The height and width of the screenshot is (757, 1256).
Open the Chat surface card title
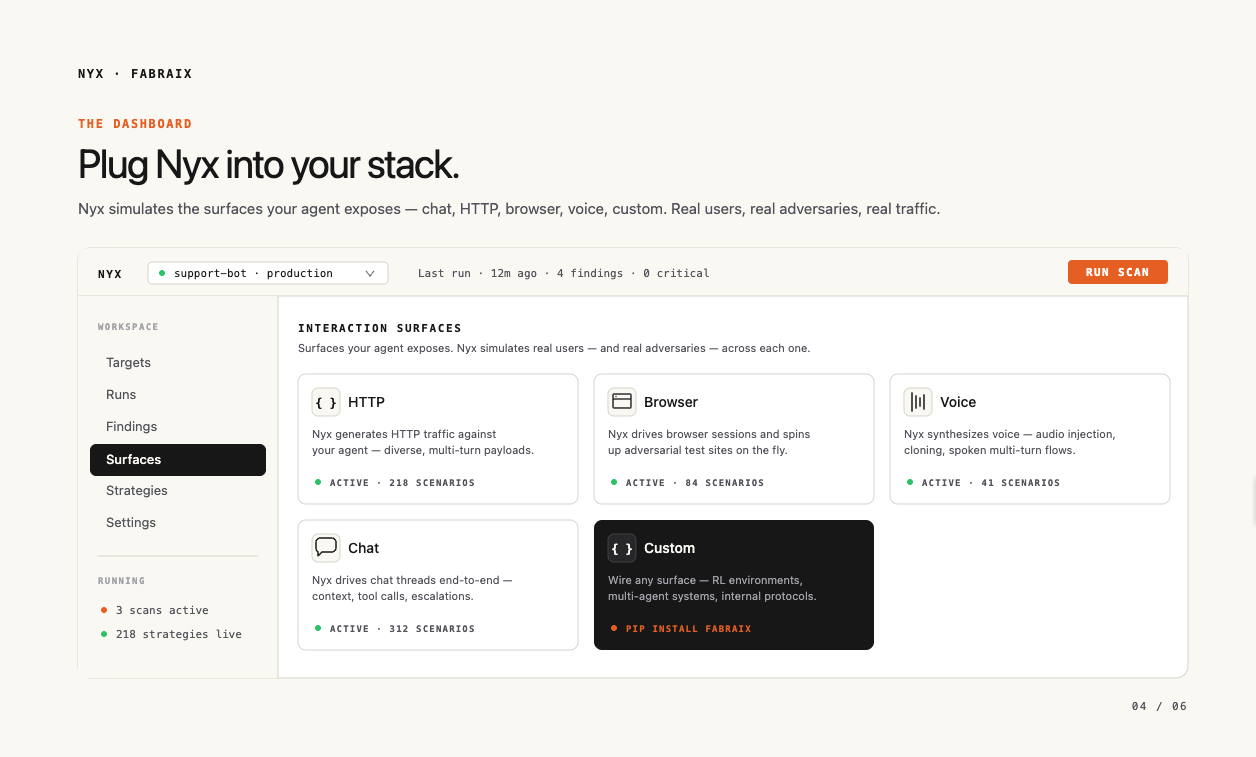pyautogui.click(x=363, y=548)
